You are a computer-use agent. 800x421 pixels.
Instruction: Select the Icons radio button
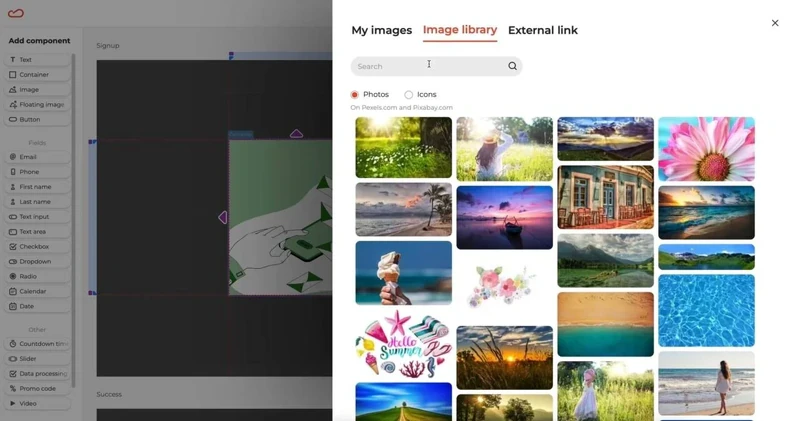tap(409, 94)
